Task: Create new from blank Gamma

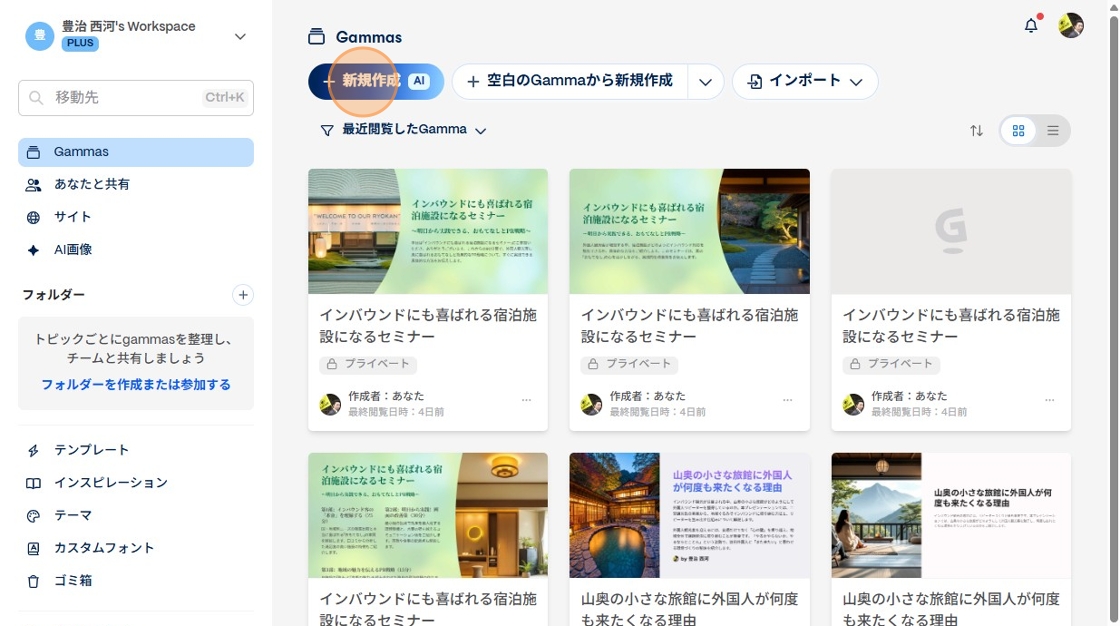Action: 569,81
